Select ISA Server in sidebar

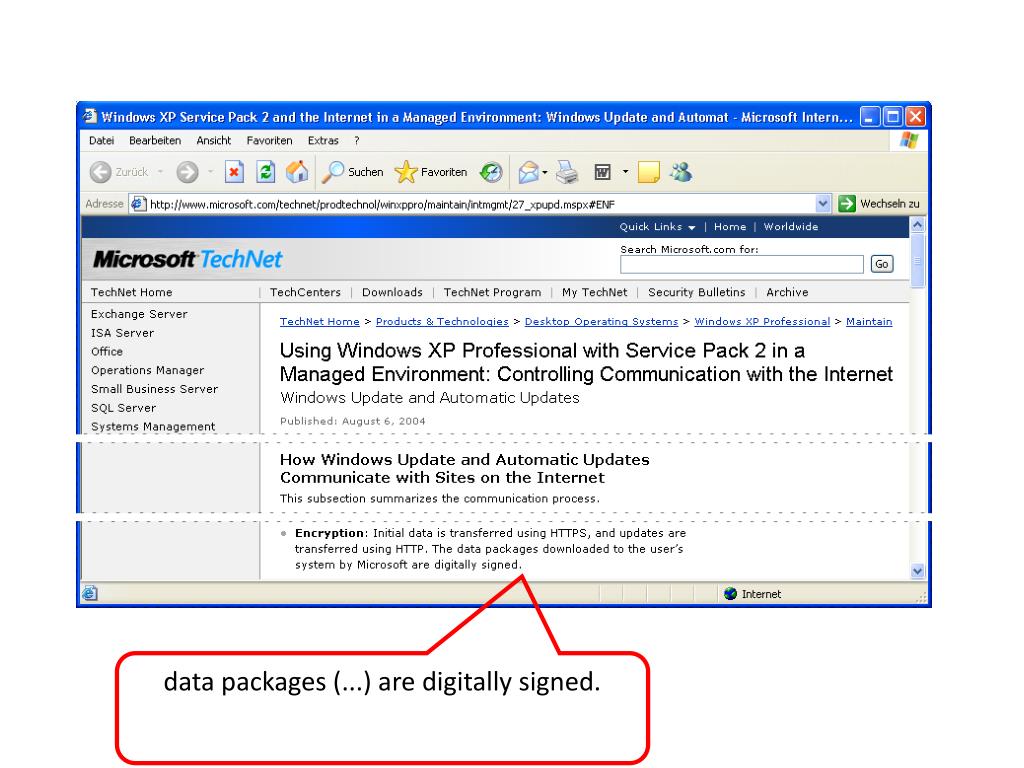tap(122, 333)
